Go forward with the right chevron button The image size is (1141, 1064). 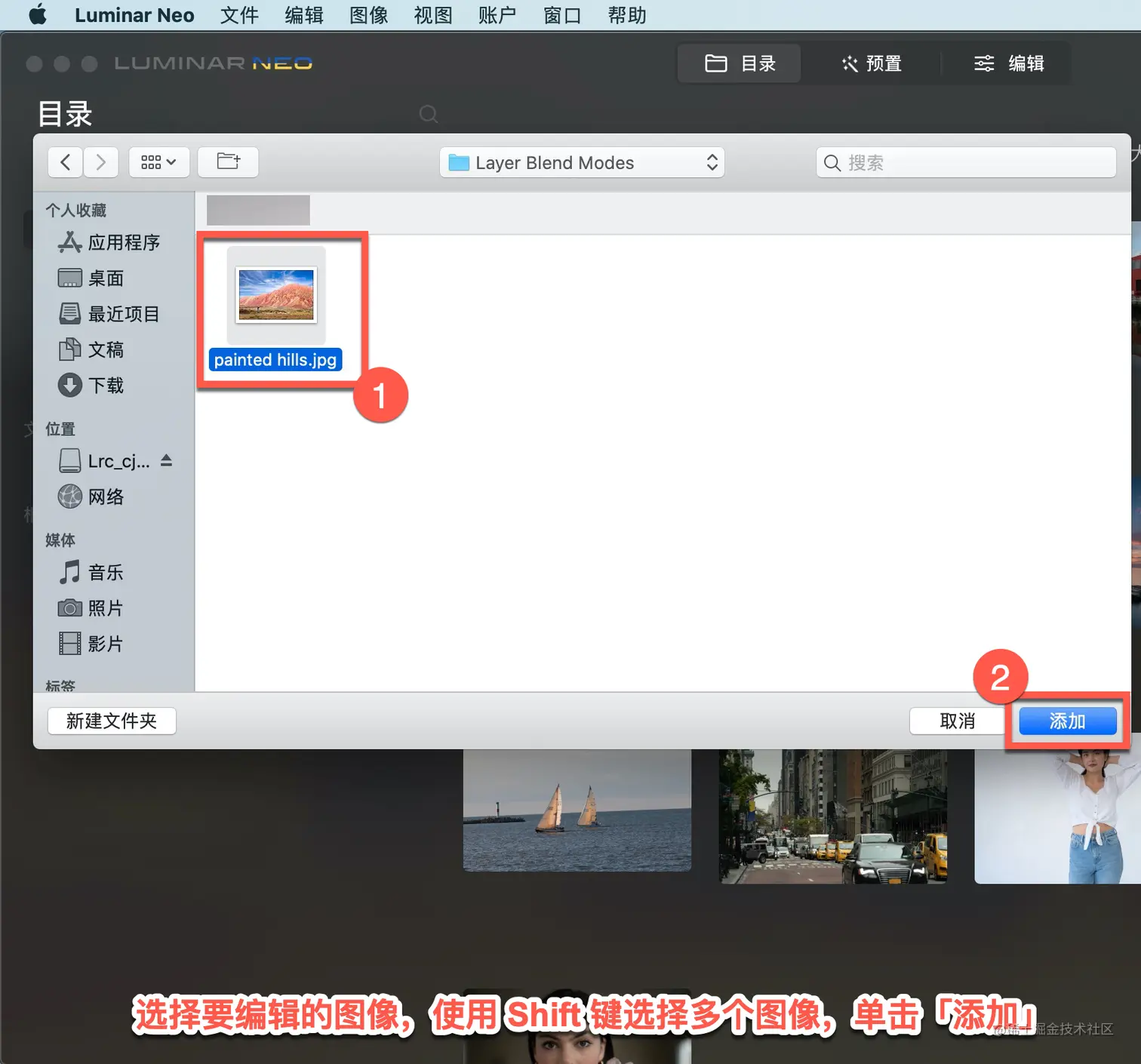[100, 162]
